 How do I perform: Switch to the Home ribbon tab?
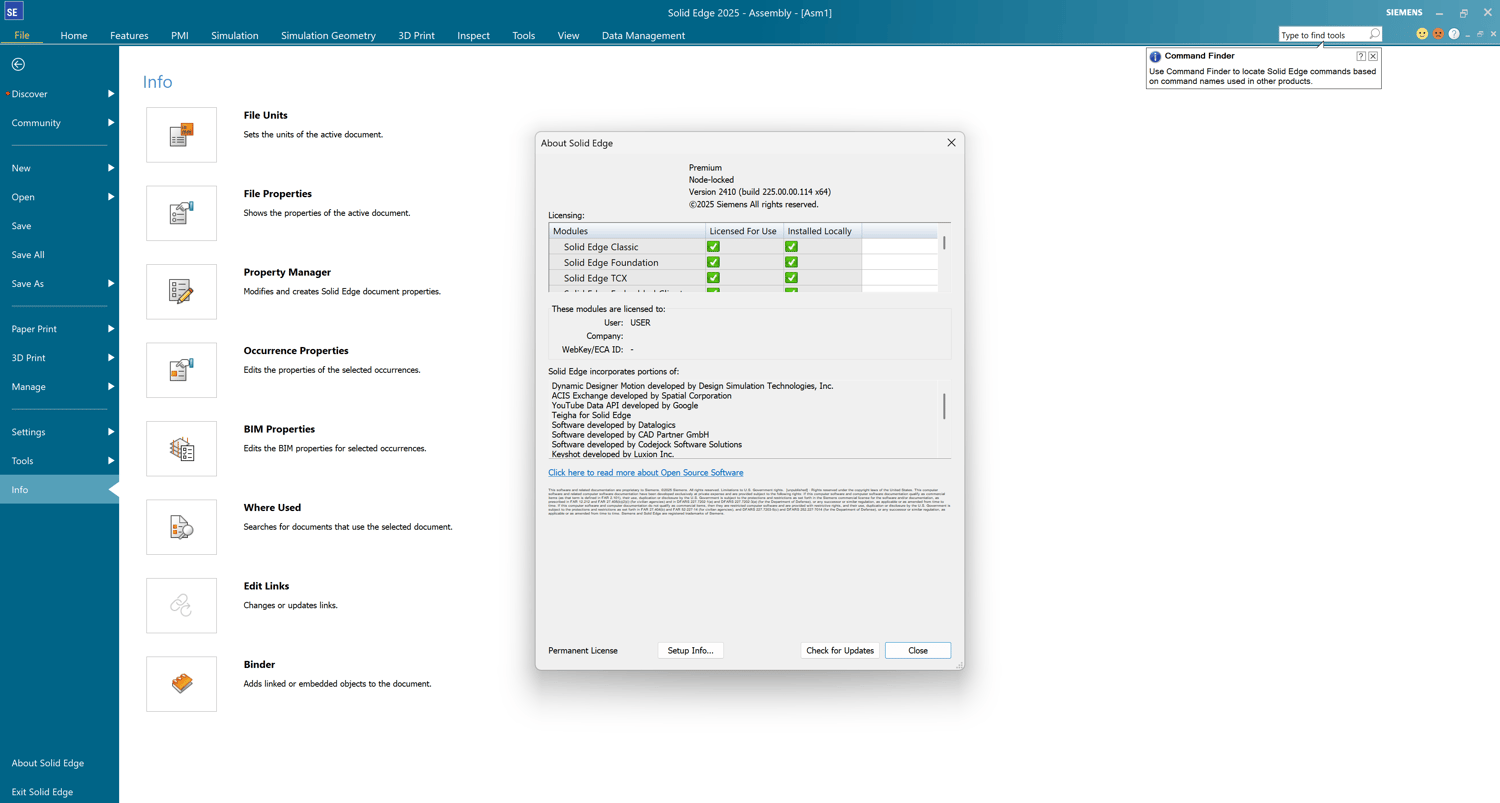(74, 35)
